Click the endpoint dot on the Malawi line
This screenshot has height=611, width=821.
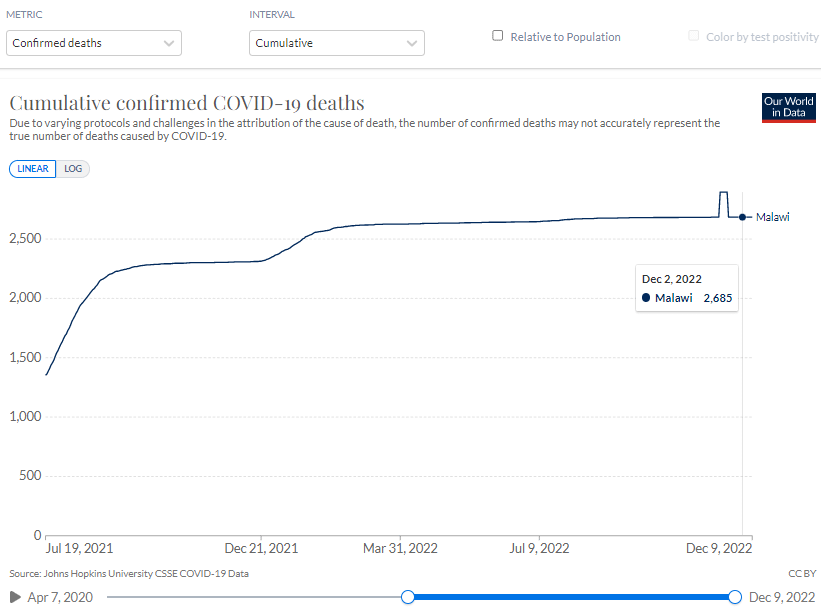click(742, 217)
